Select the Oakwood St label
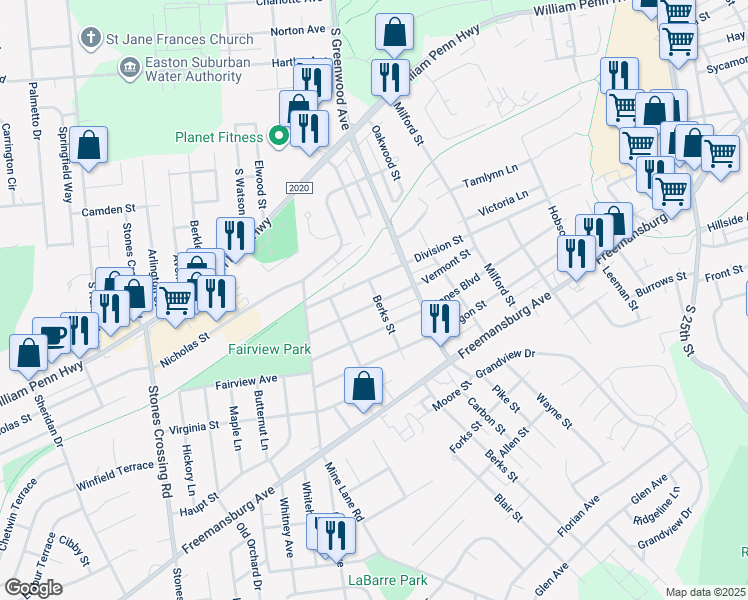This screenshot has width=748, height=600. point(385,153)
